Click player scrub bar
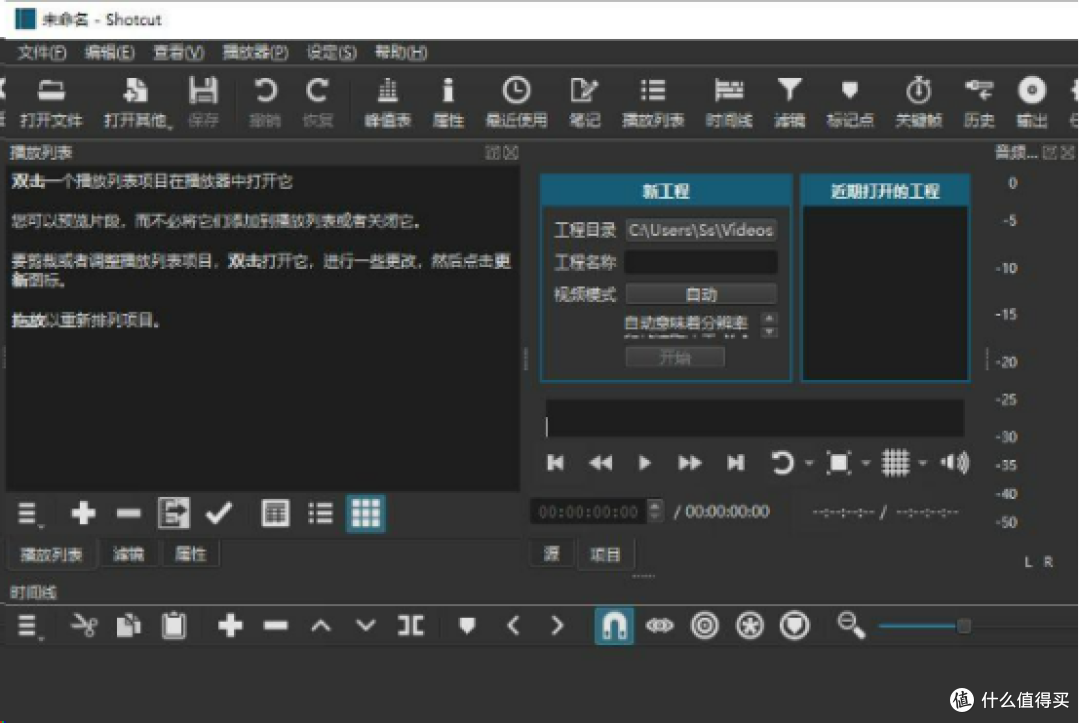Image resolution: width=1080 pixels, height=723 pixels. click(x=755, y=418)
